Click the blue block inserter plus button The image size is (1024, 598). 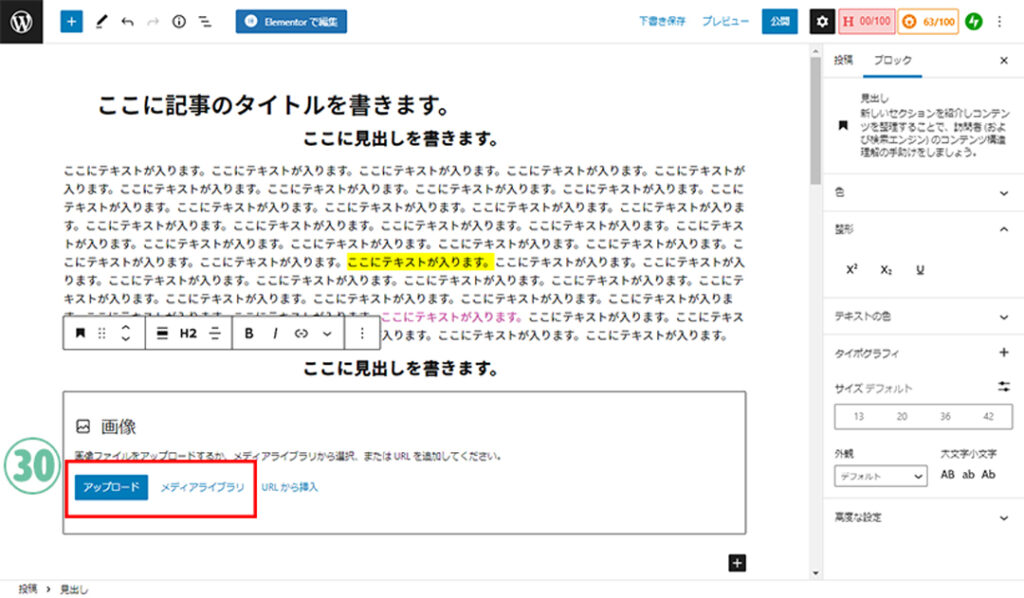click(72, 21)
